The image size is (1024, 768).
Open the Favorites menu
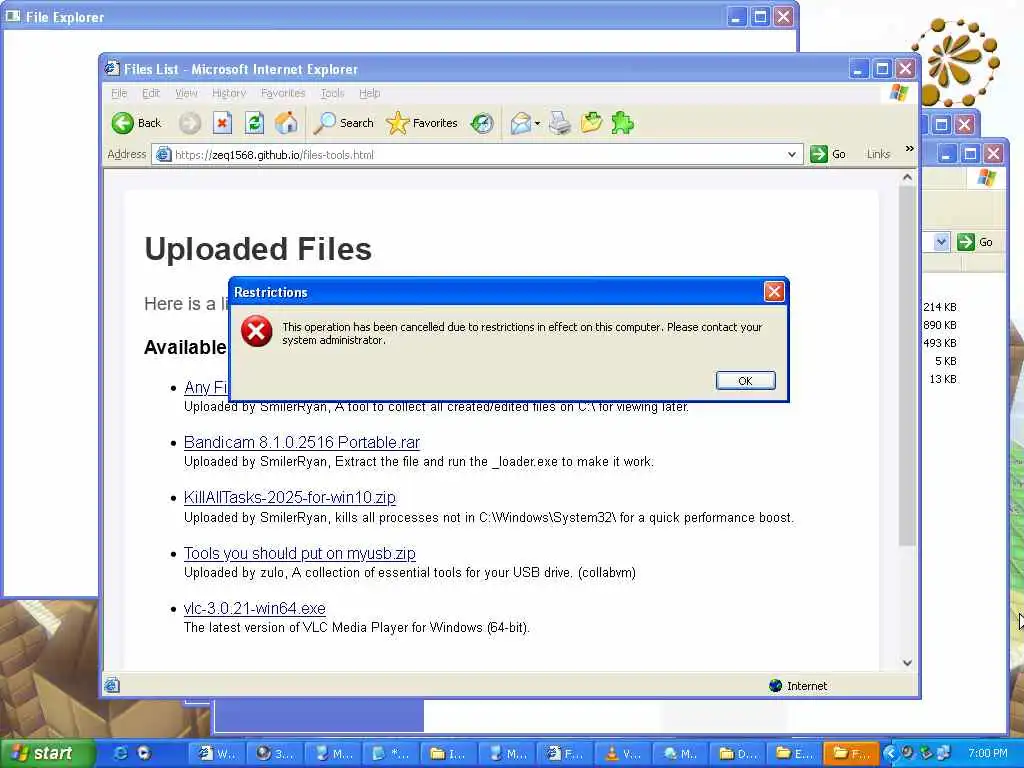click(x=283, y=93)
